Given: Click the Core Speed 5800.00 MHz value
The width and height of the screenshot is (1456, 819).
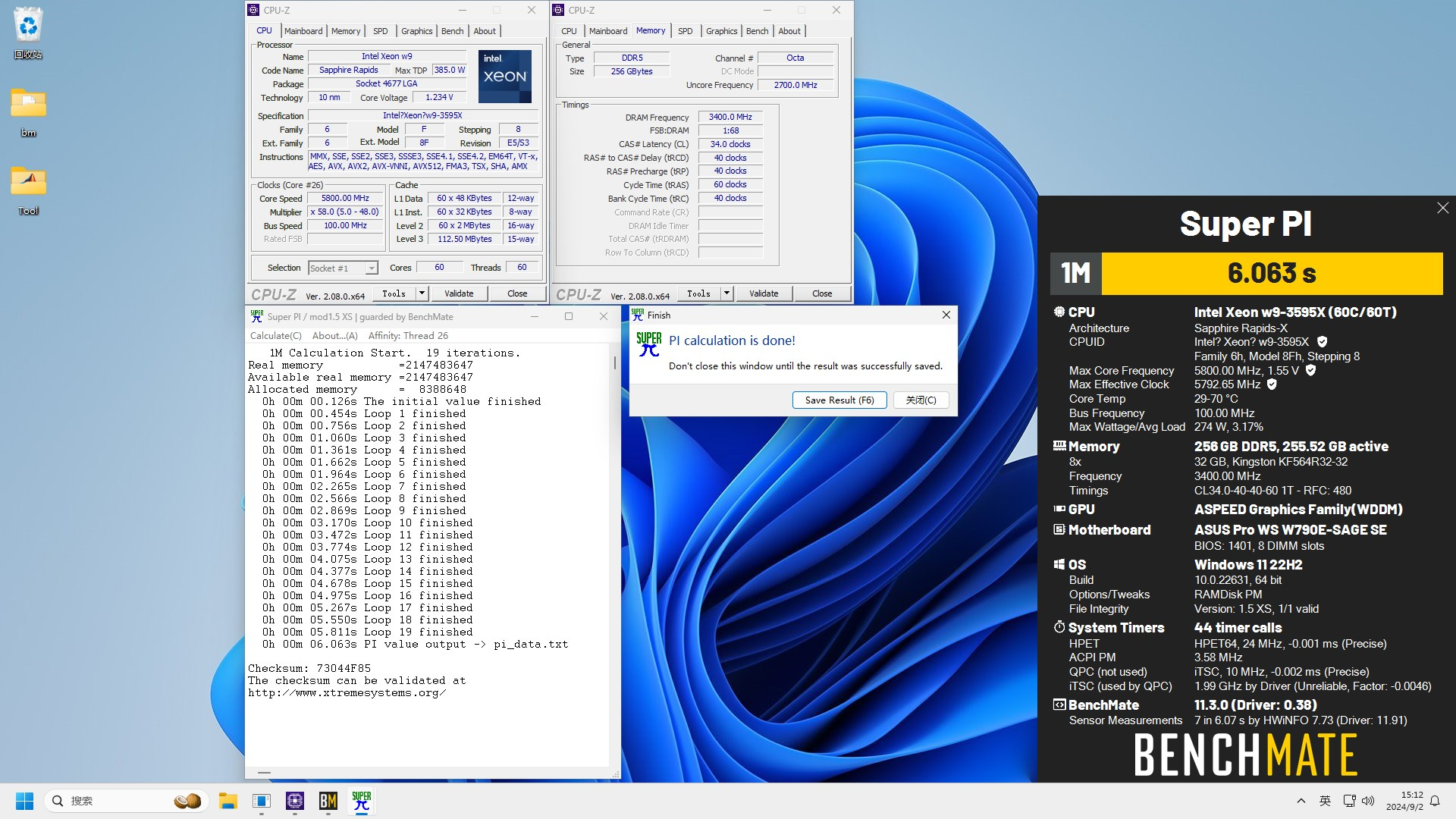Looking at the screenshot, I should [x=345, y=199].
